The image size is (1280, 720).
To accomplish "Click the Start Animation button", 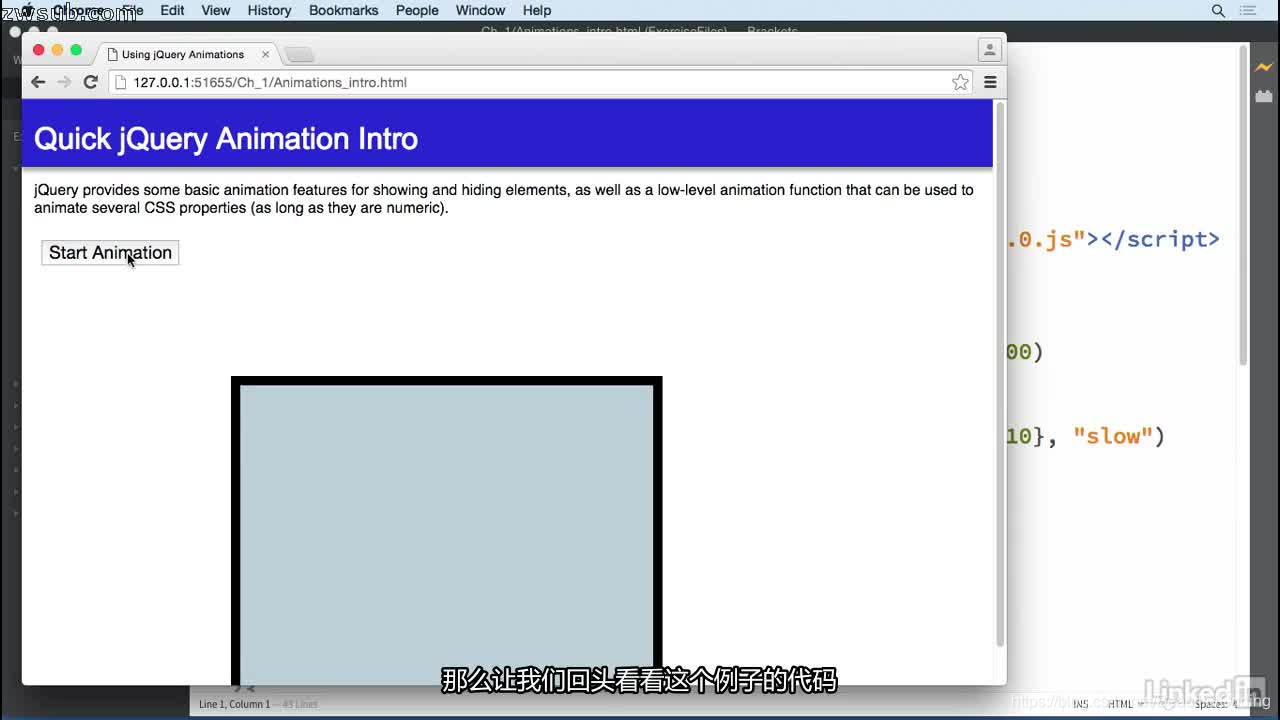I will point(110,253).
